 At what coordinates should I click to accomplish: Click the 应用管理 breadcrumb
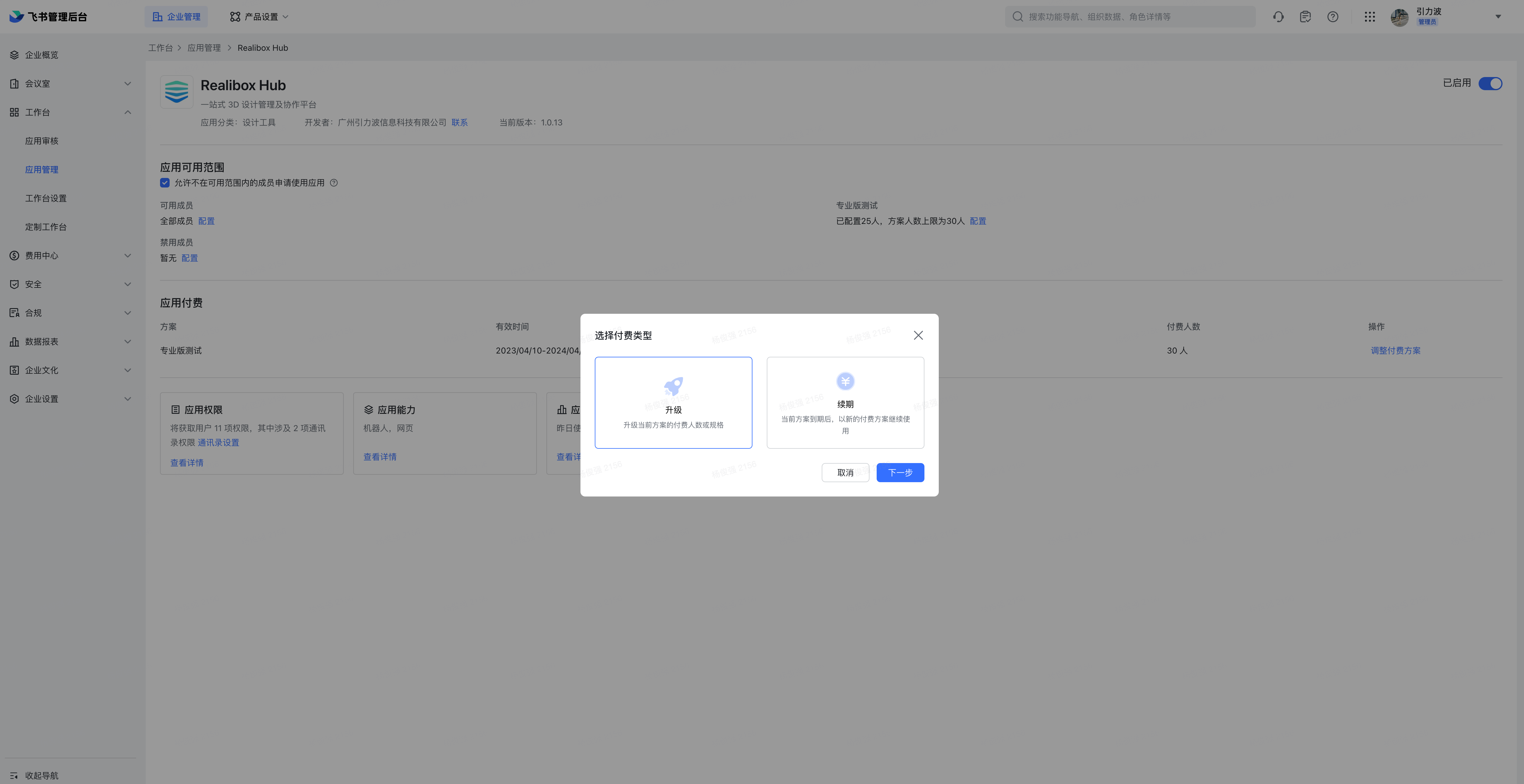click(x=204, y=48)
